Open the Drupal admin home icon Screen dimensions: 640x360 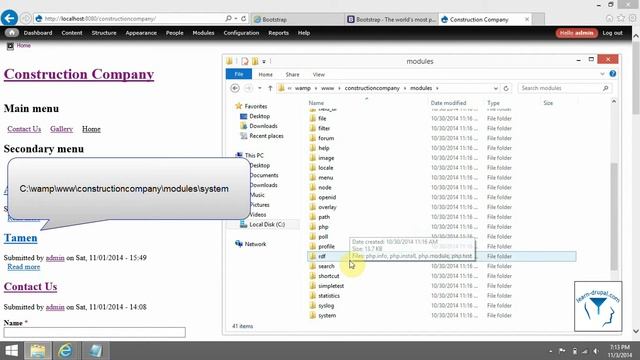(11, 33)
